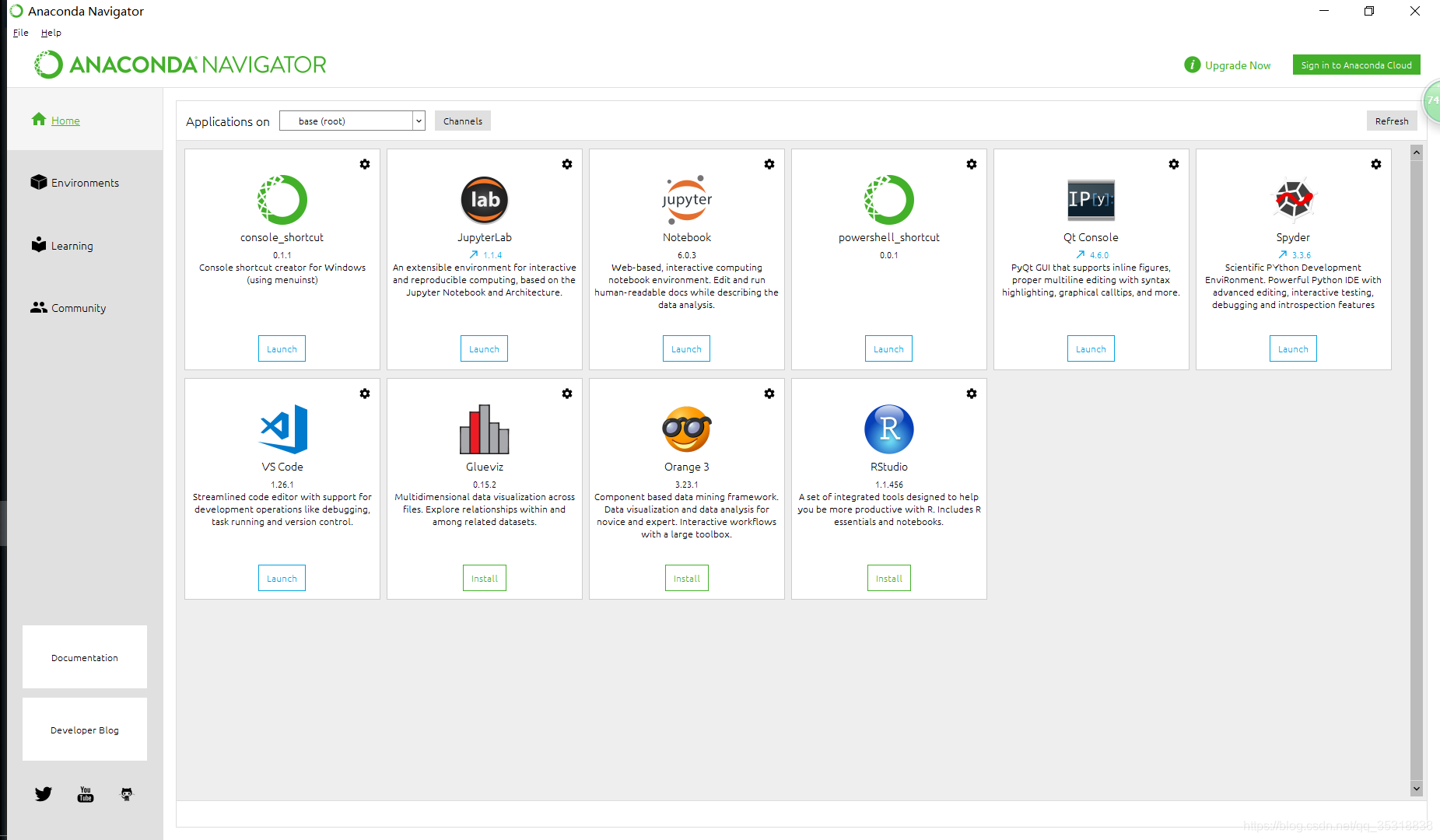
Task: Click the console_shortcut Anaconda icon
Action: 282,200
